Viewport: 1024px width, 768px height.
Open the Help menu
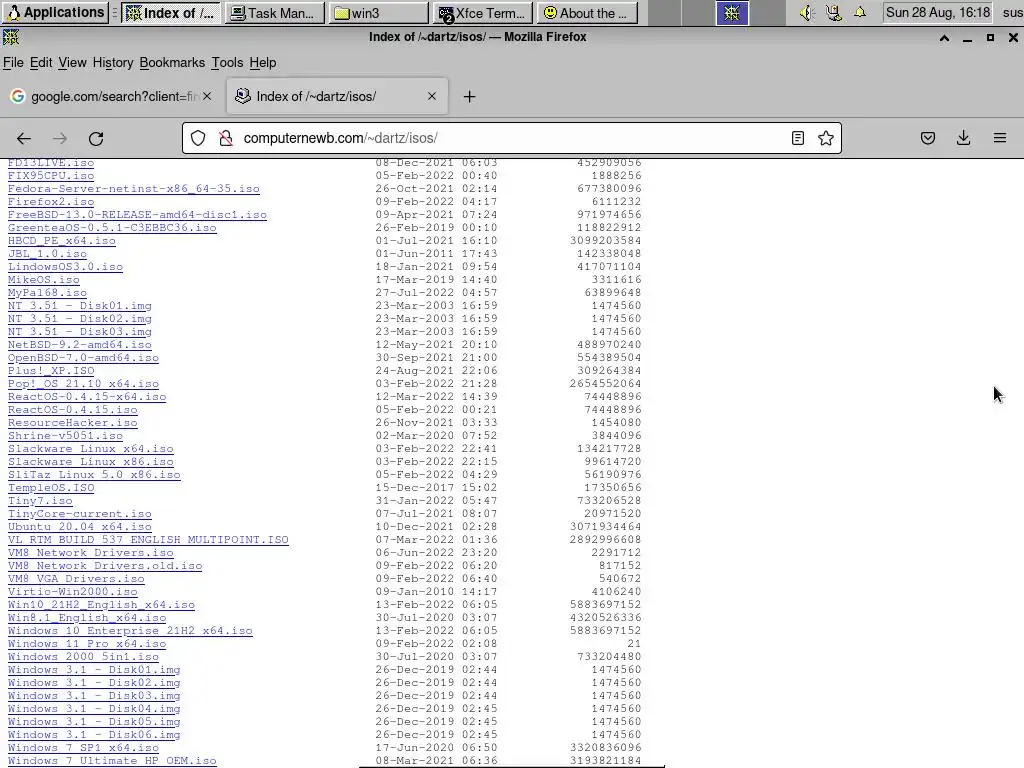pyautogui.click(x=263, y=63)
